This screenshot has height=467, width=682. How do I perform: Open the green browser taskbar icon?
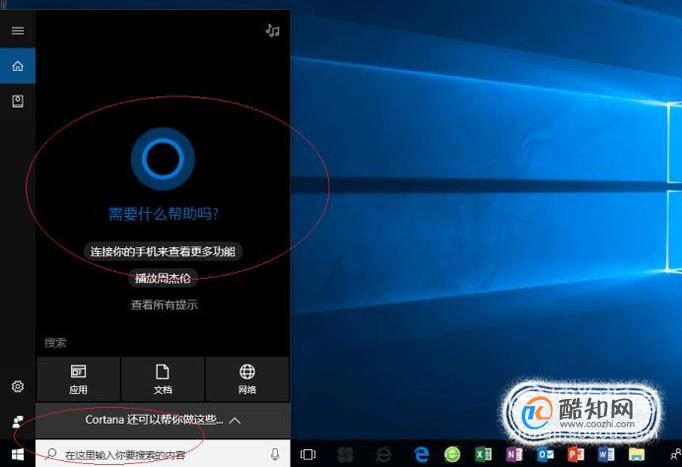click(x=452, y=454)
